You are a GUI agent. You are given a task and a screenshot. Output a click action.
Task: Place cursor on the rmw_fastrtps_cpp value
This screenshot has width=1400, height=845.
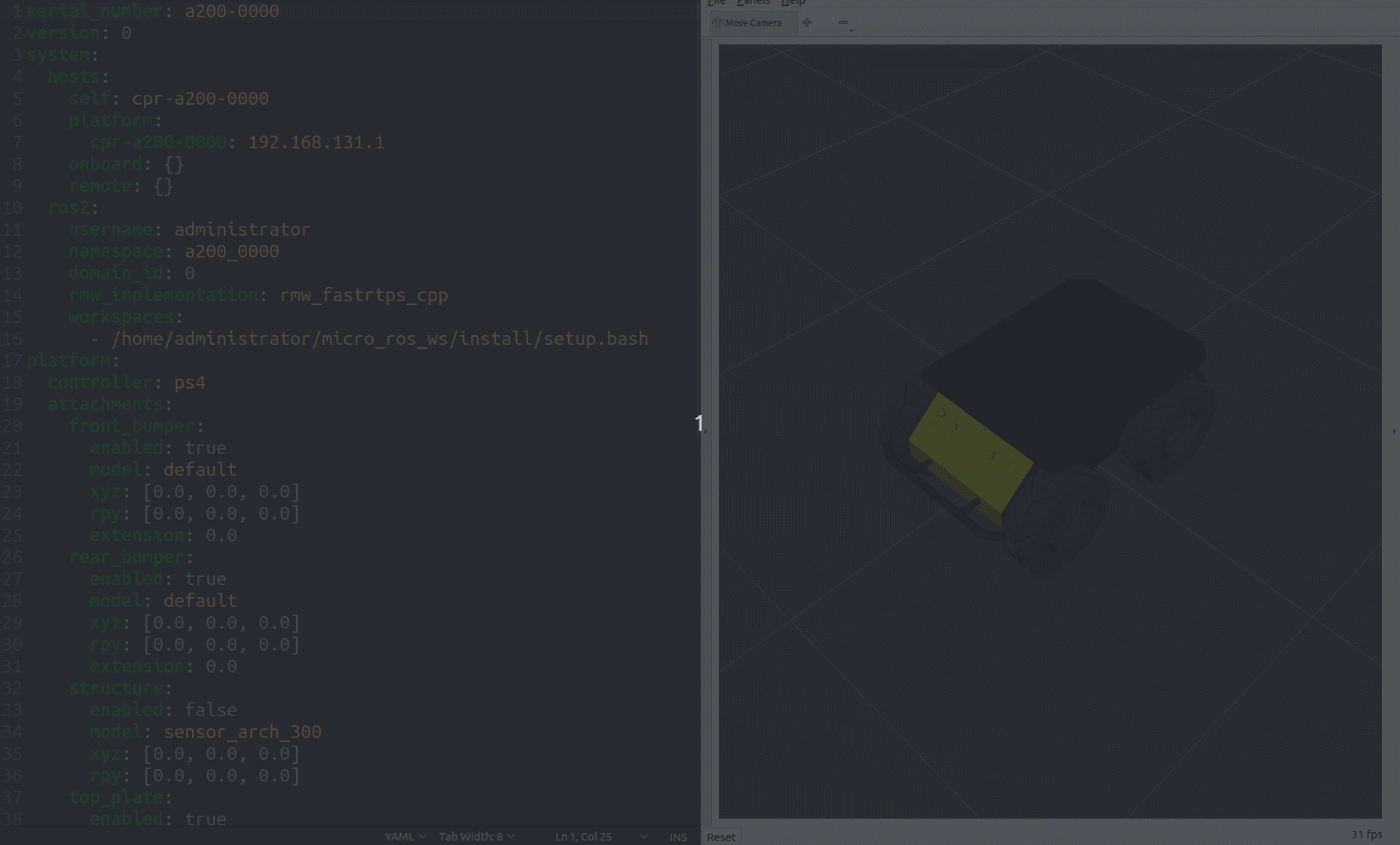click(363, 295)
